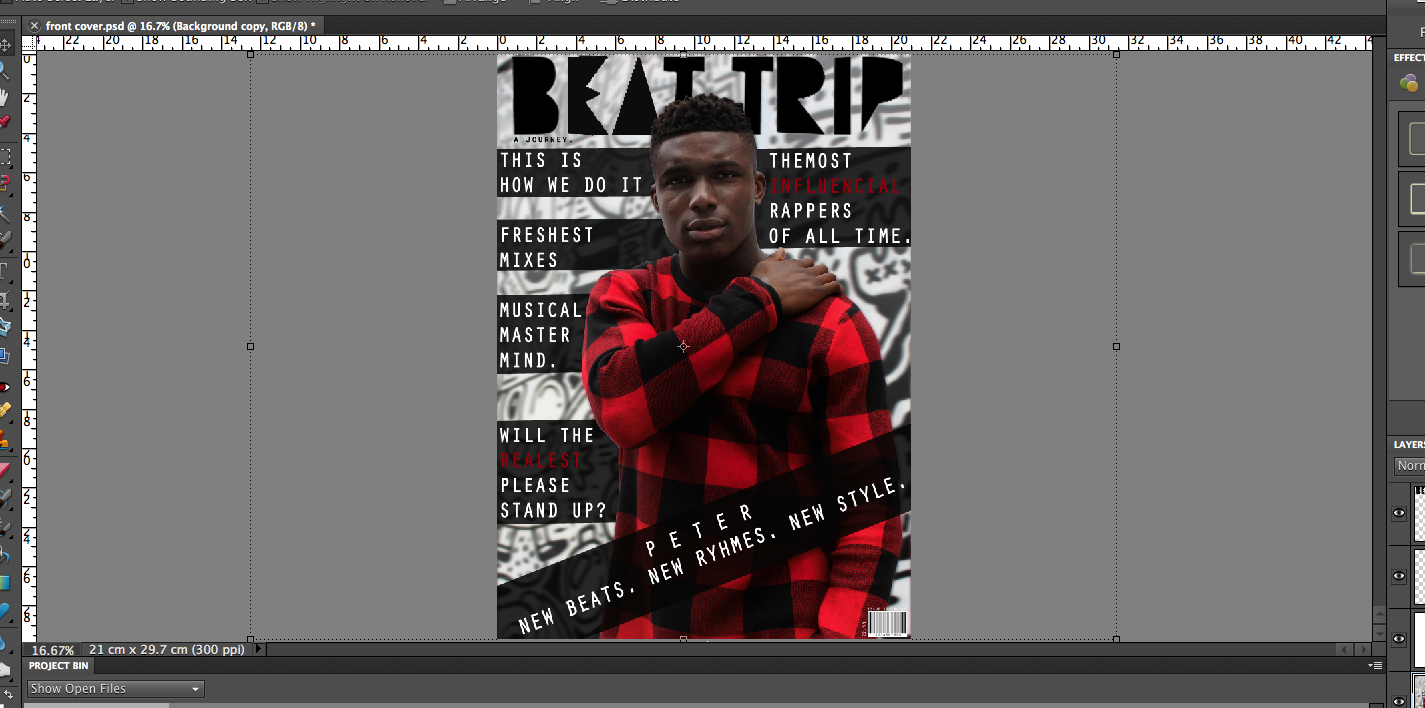Close the front cover.psd document tab

coord(33,25)
